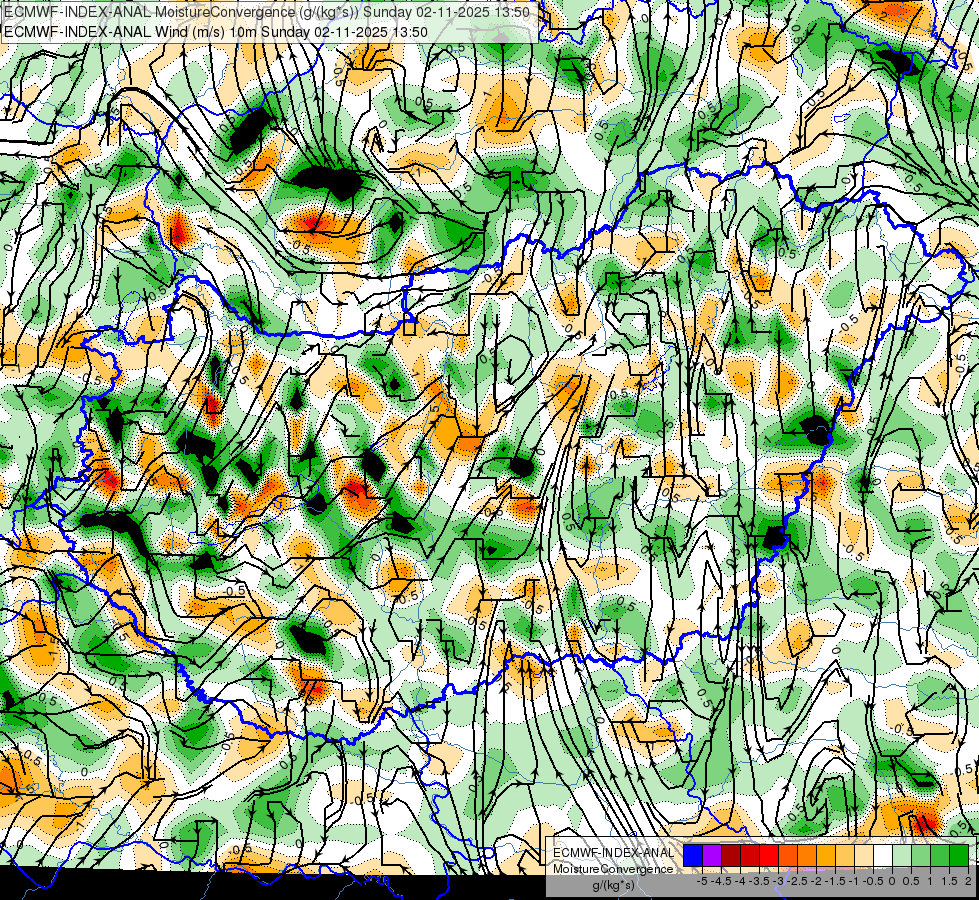Click the legend tick value '-5'

point(702,881)
